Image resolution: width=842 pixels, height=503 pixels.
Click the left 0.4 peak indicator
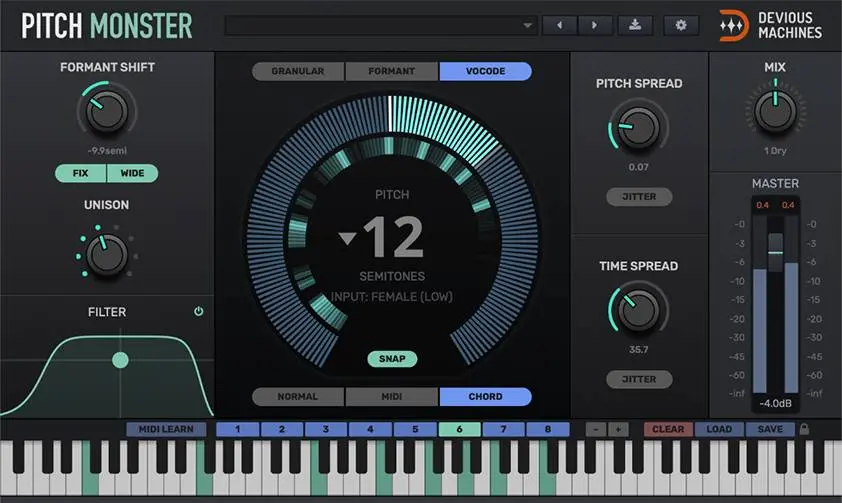click(x=763, y=205)
